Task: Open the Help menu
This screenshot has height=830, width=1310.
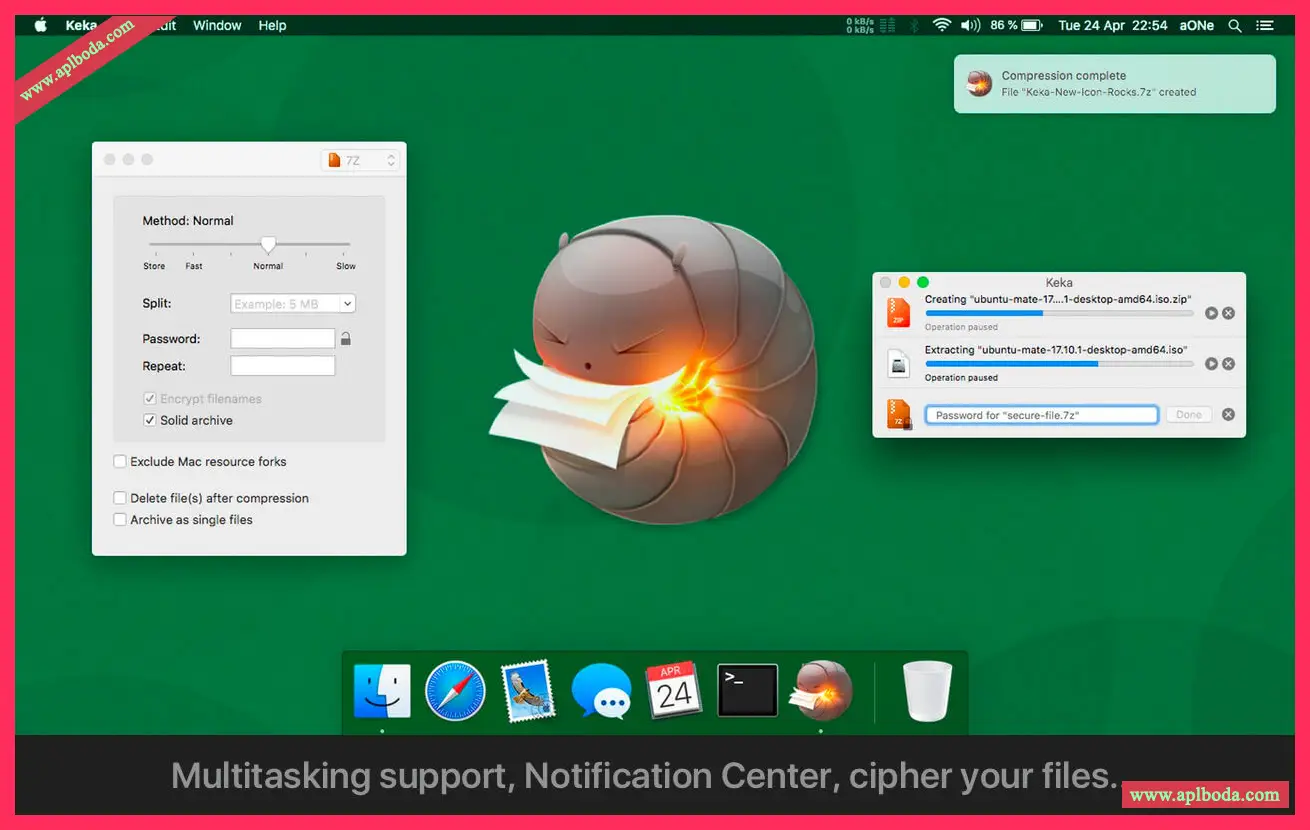Action: pos(272,25)
